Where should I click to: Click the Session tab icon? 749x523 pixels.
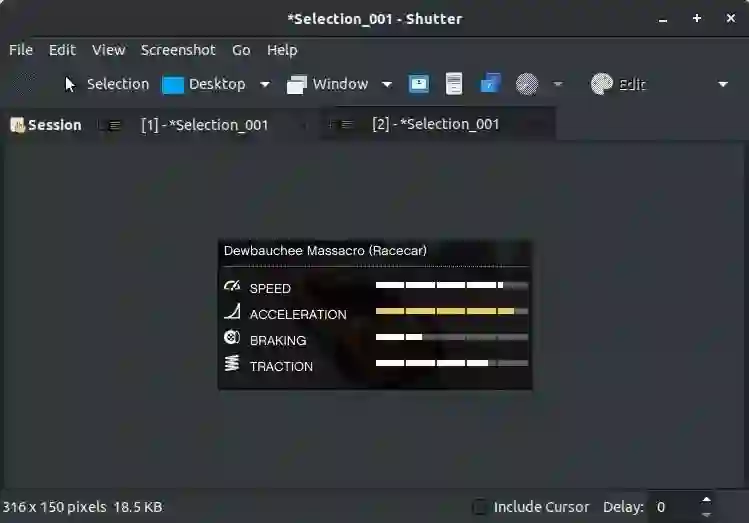(x=18, y=125)
